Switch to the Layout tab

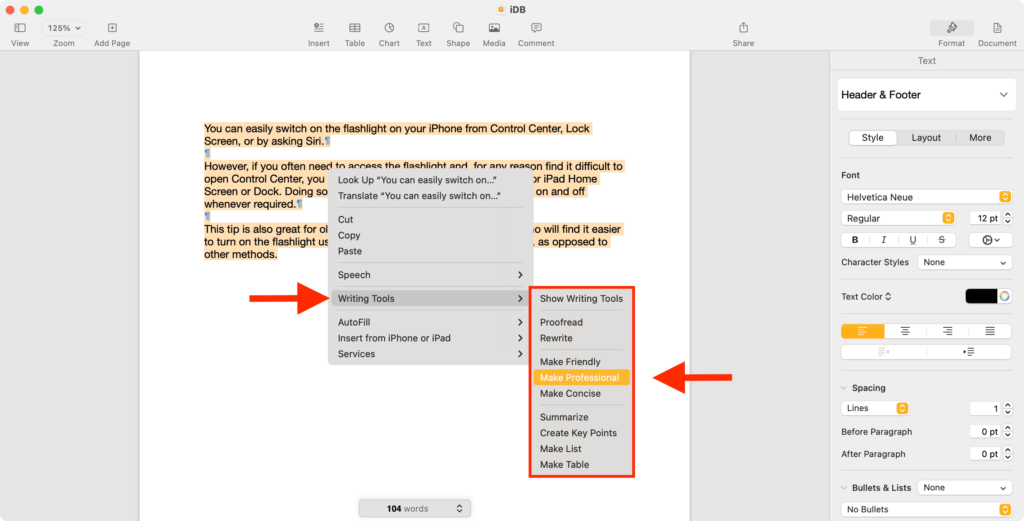point(926,138)
